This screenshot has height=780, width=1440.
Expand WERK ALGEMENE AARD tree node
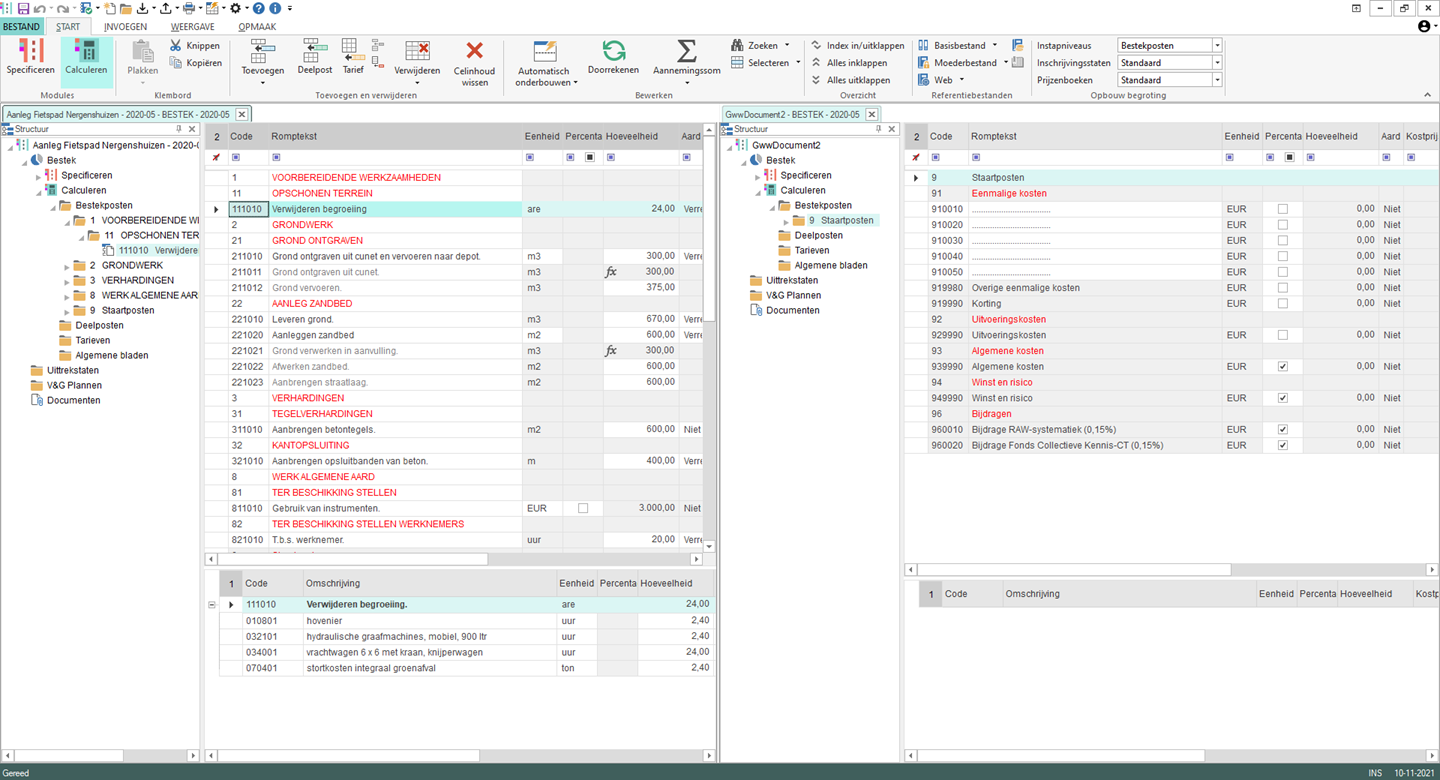coord(67,296)
